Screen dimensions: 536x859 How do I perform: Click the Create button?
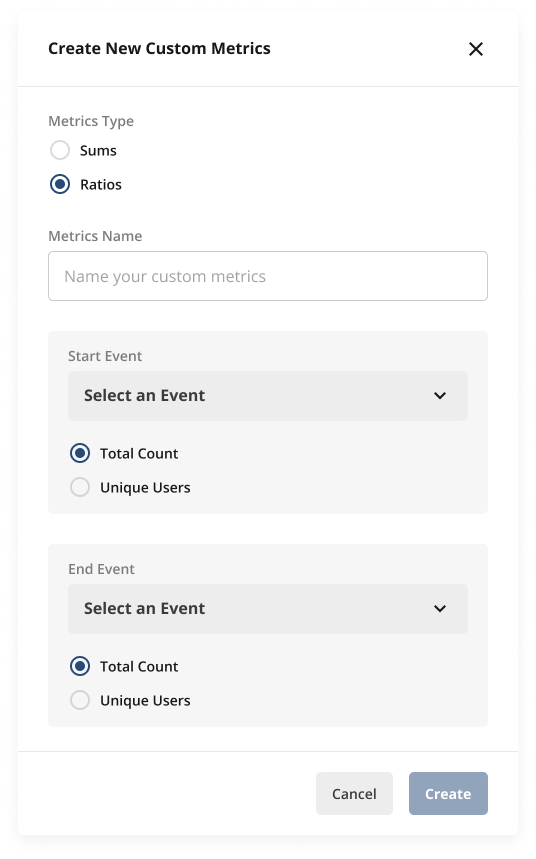pos(448,793)
